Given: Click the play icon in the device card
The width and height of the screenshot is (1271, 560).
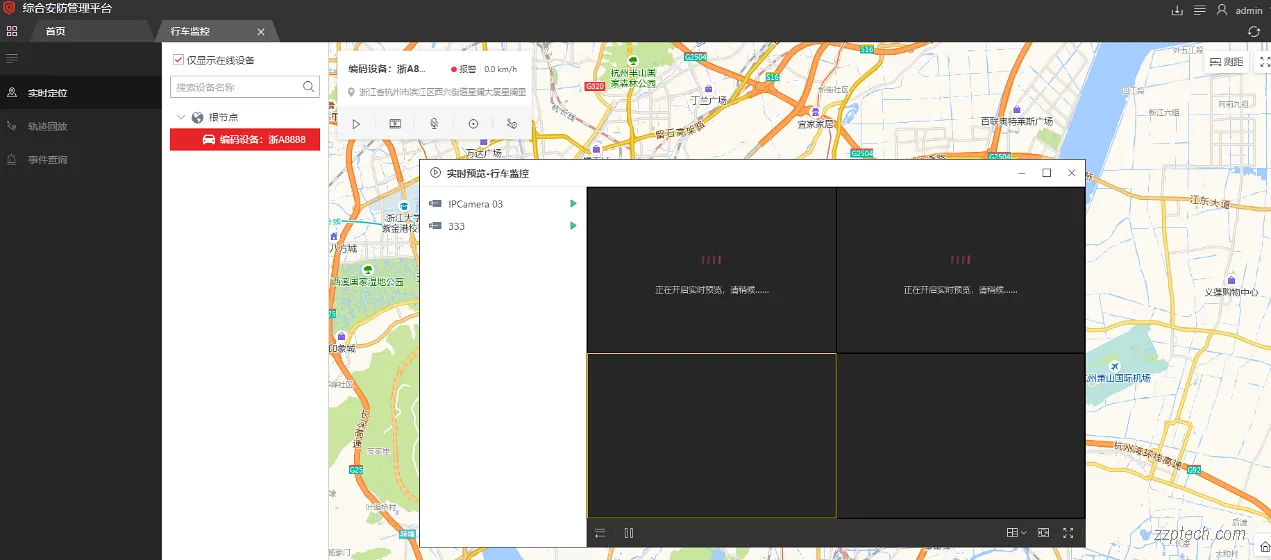Looking at the screenshot, I should [x=356, y=124].
